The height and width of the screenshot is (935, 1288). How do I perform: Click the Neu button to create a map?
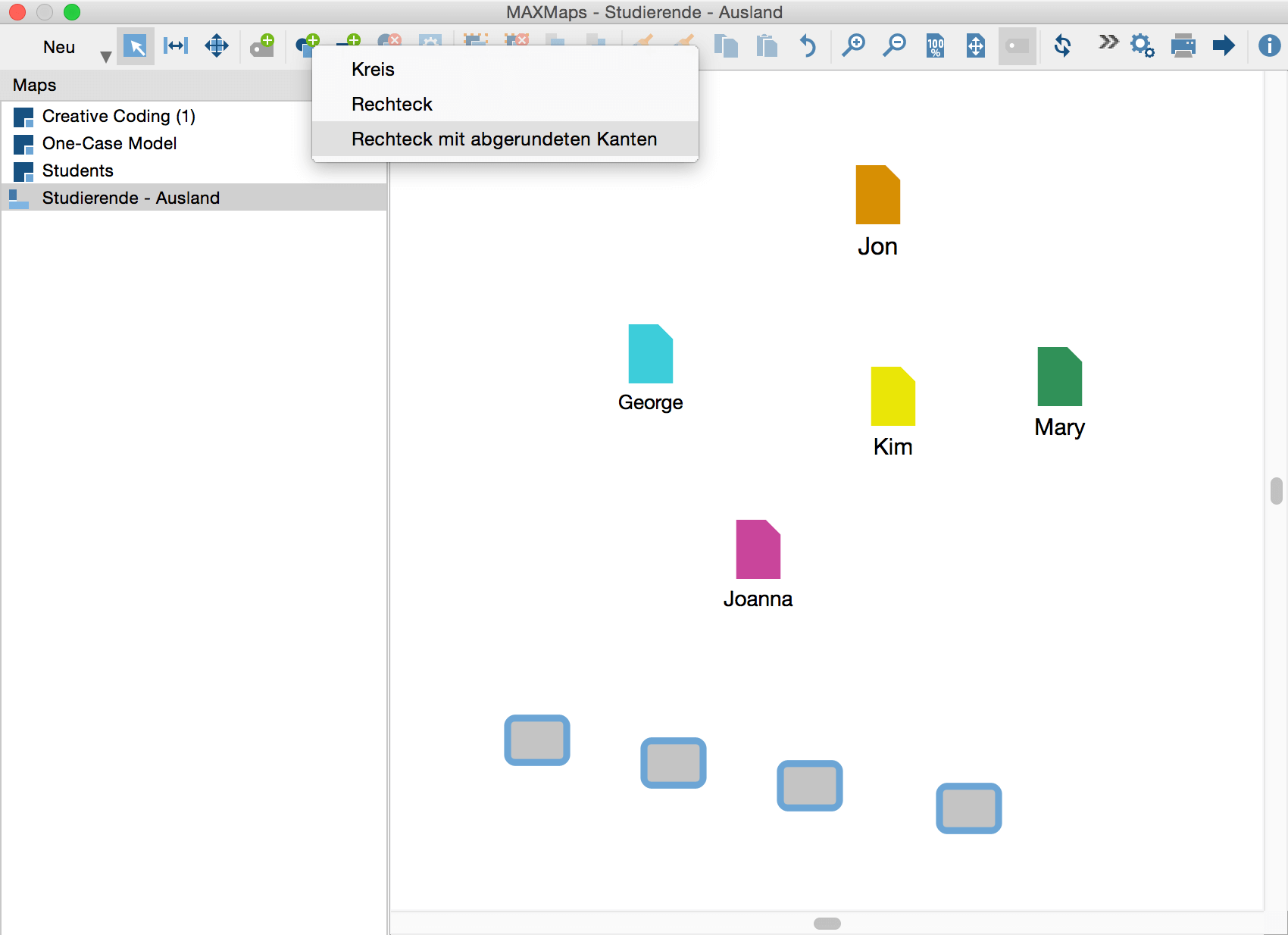click(59, 47)
